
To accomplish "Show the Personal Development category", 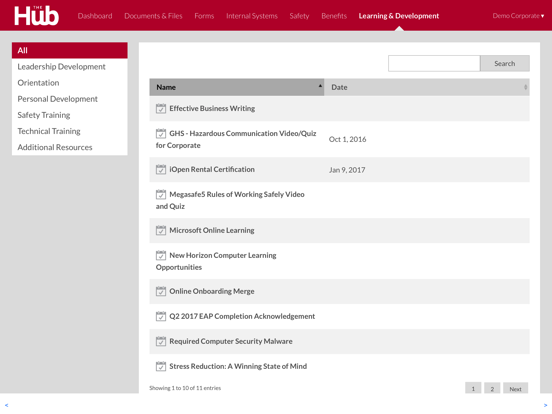I will 70,99.
